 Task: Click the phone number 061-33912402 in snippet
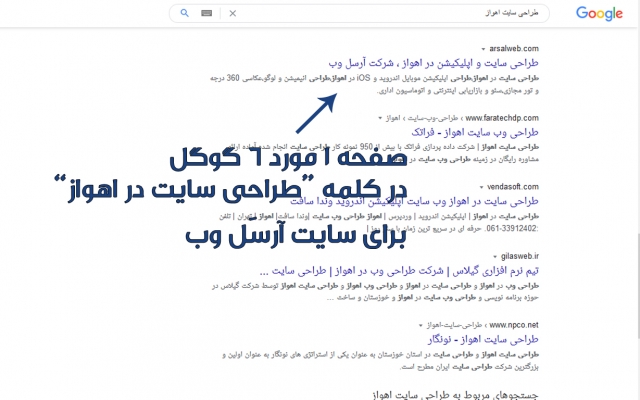click(x=511, y=229)
